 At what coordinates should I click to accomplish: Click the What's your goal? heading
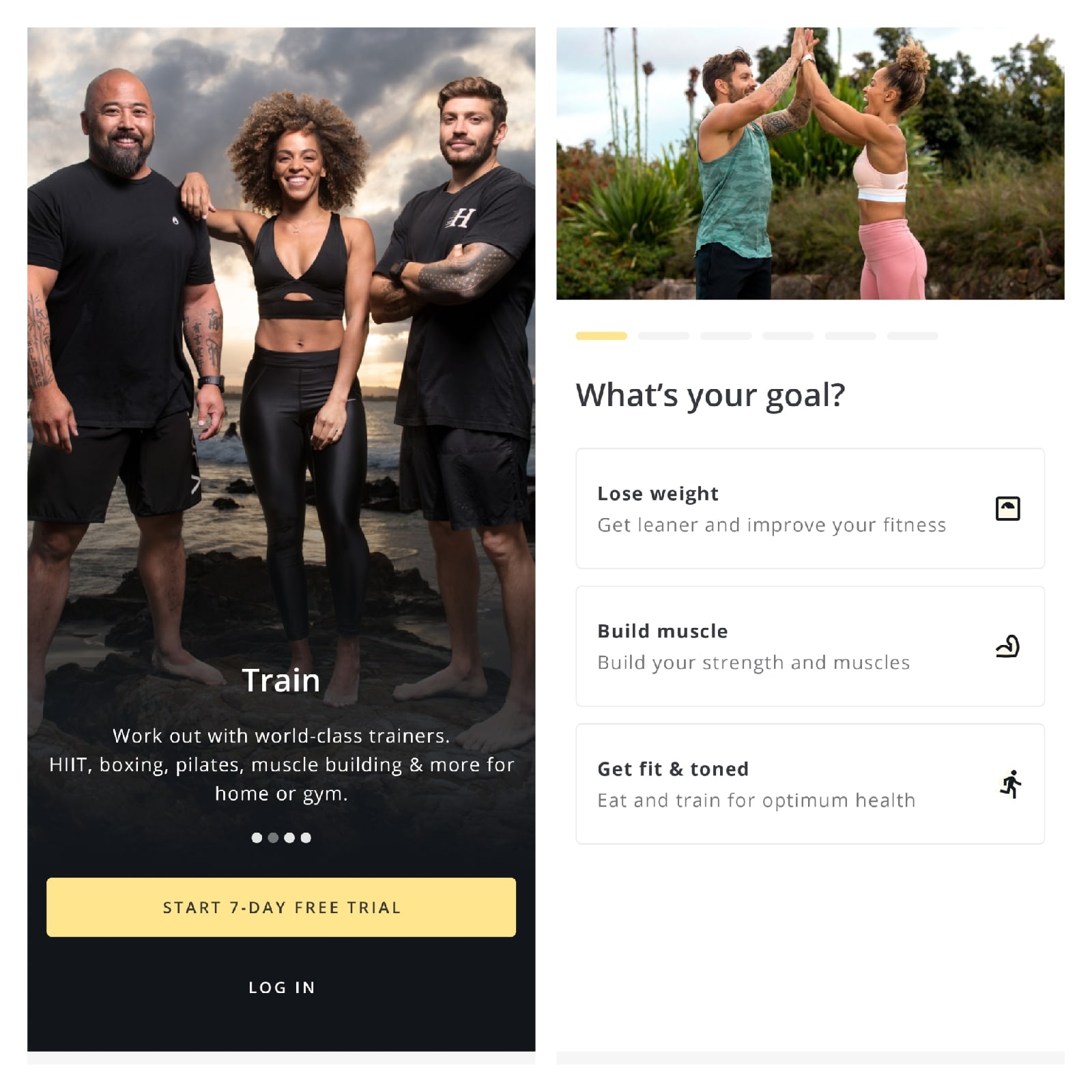pos(710,396)
